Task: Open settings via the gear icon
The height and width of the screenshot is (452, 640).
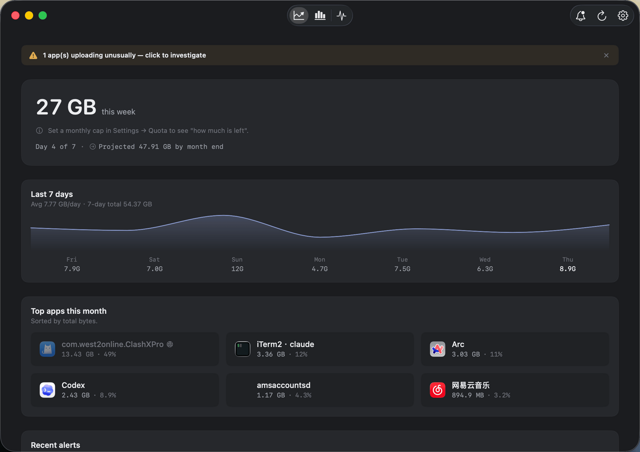Action: [622, 16]
